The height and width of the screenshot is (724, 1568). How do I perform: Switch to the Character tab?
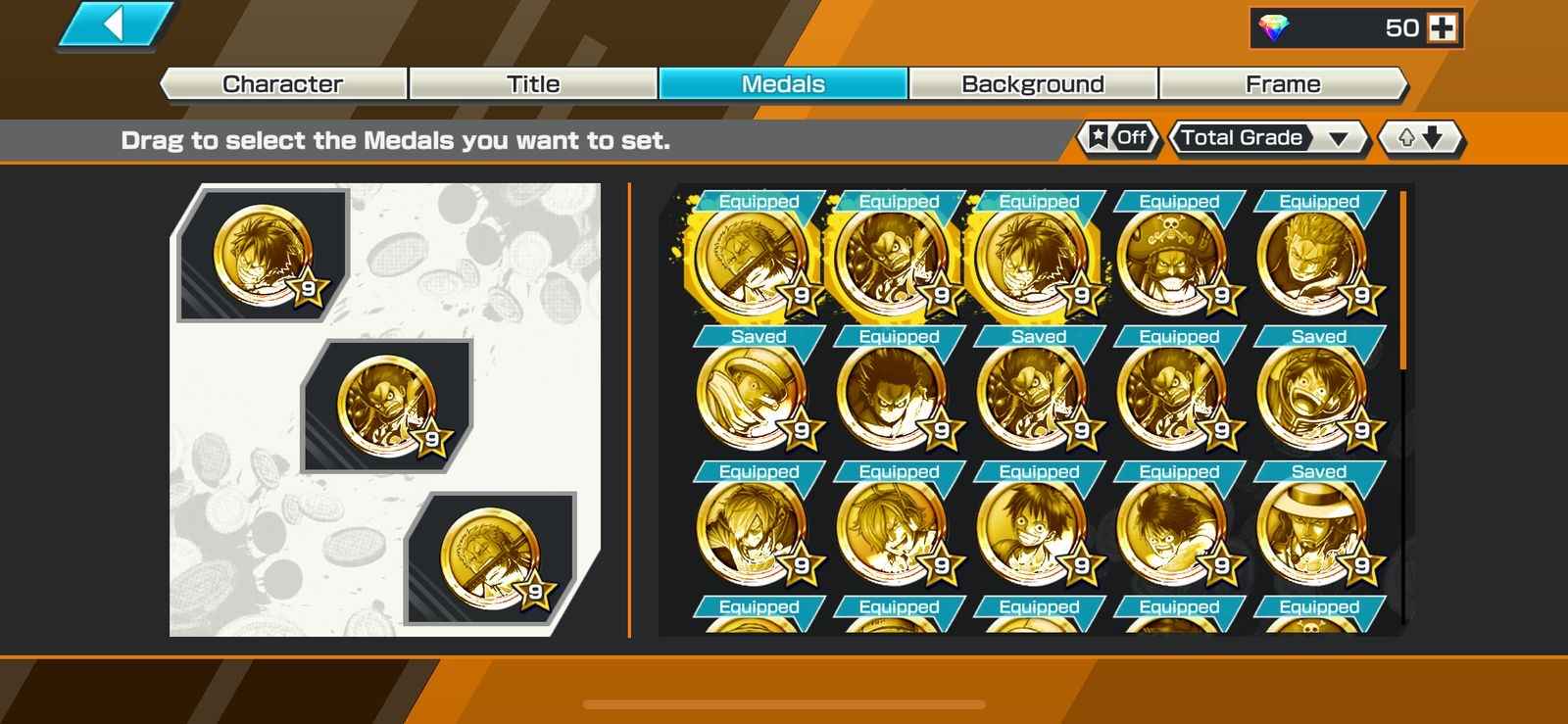(283, 84)
